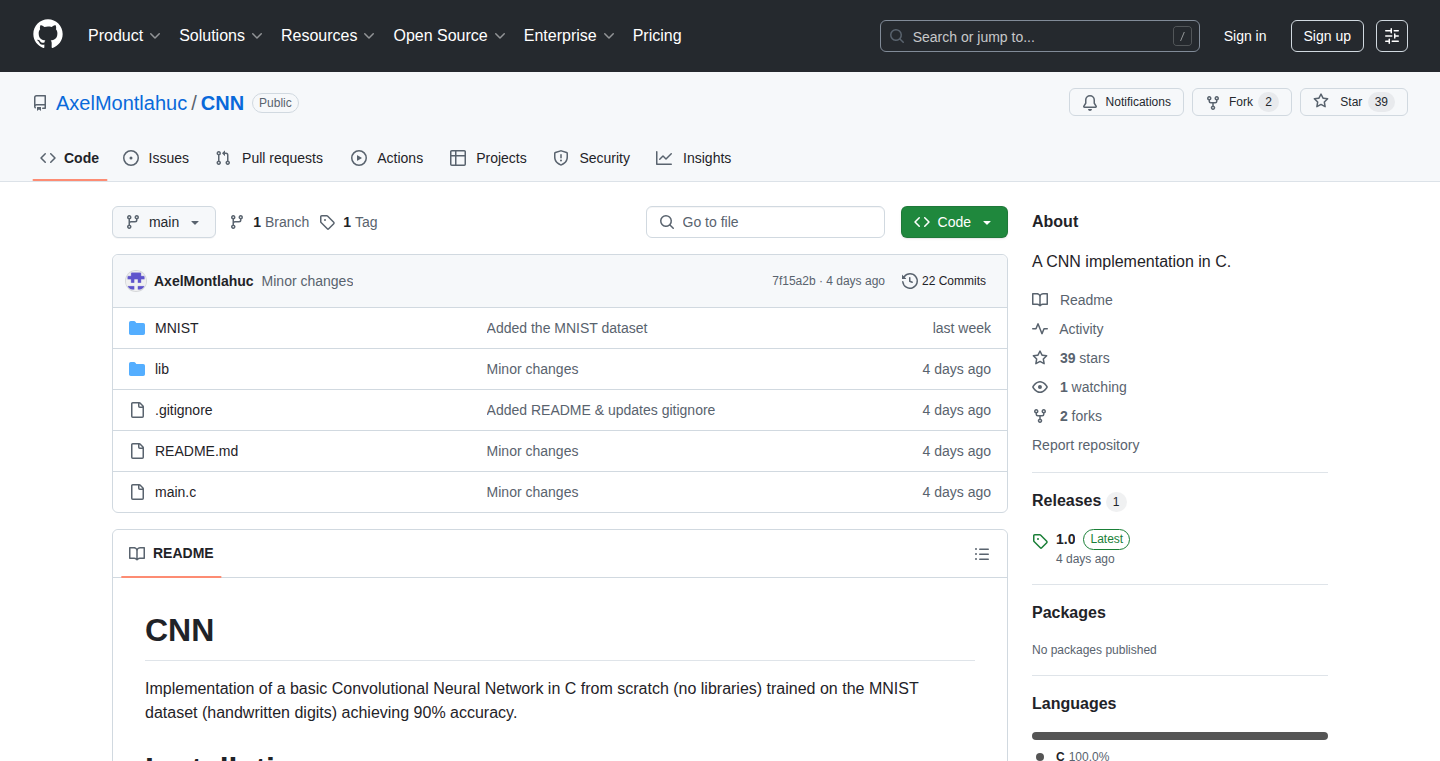Click the Go to file input
This screenshot has height=761, width=1440.
coord(765,222)
